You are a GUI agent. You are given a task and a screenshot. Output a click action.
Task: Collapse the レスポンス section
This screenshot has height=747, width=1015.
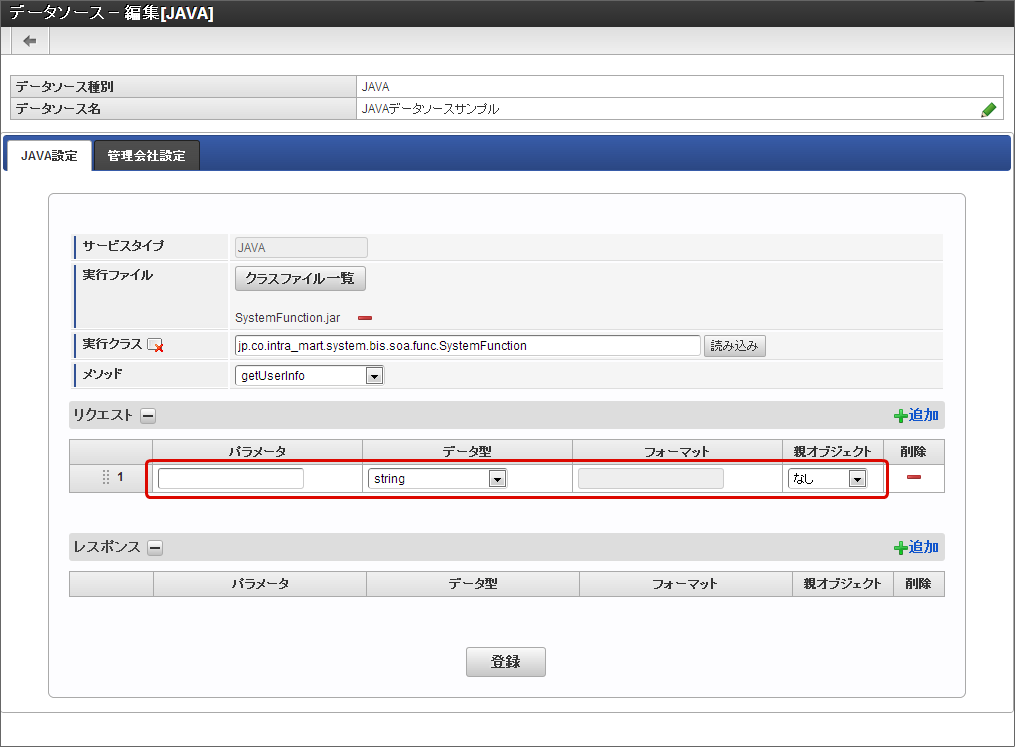[x=155, y=548]
